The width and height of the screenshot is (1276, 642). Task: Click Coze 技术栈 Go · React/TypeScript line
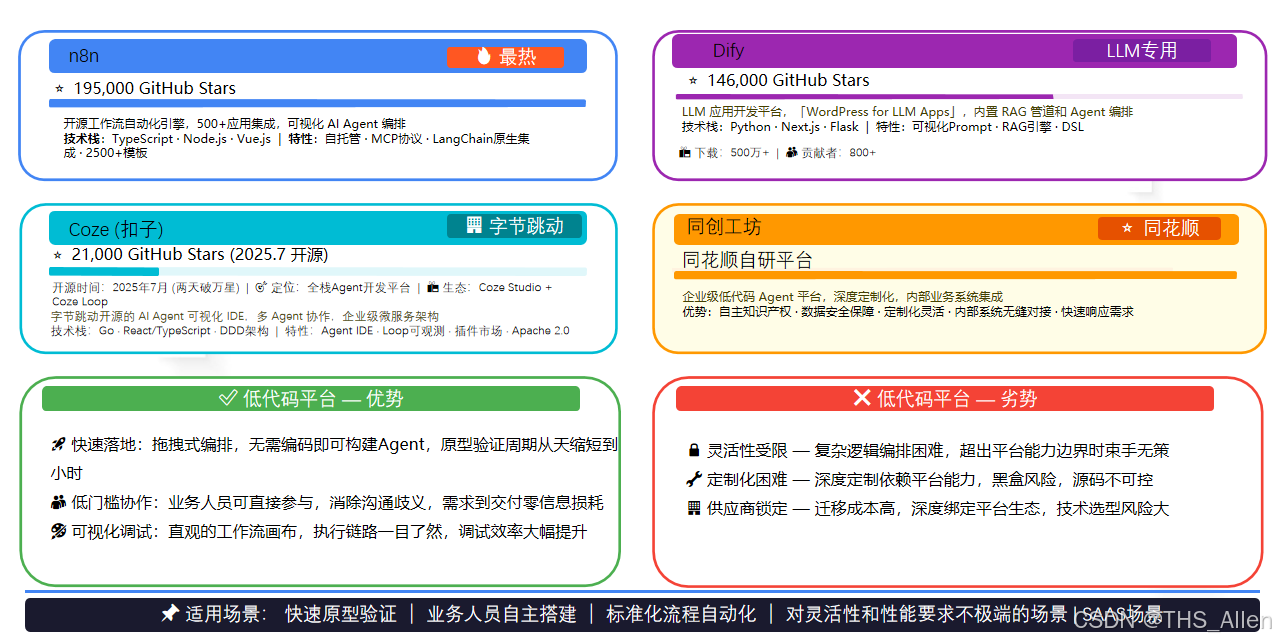(x=310, y=331)
